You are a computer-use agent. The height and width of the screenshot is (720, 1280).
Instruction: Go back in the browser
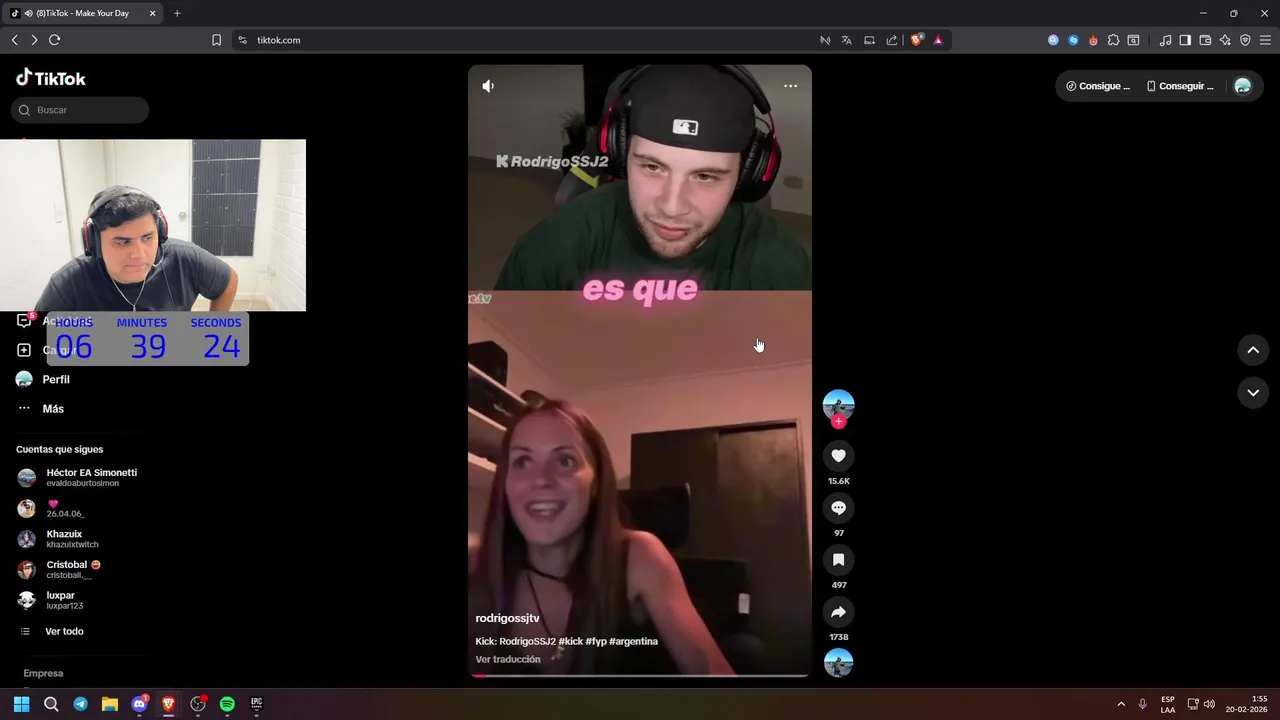[14, 40]
